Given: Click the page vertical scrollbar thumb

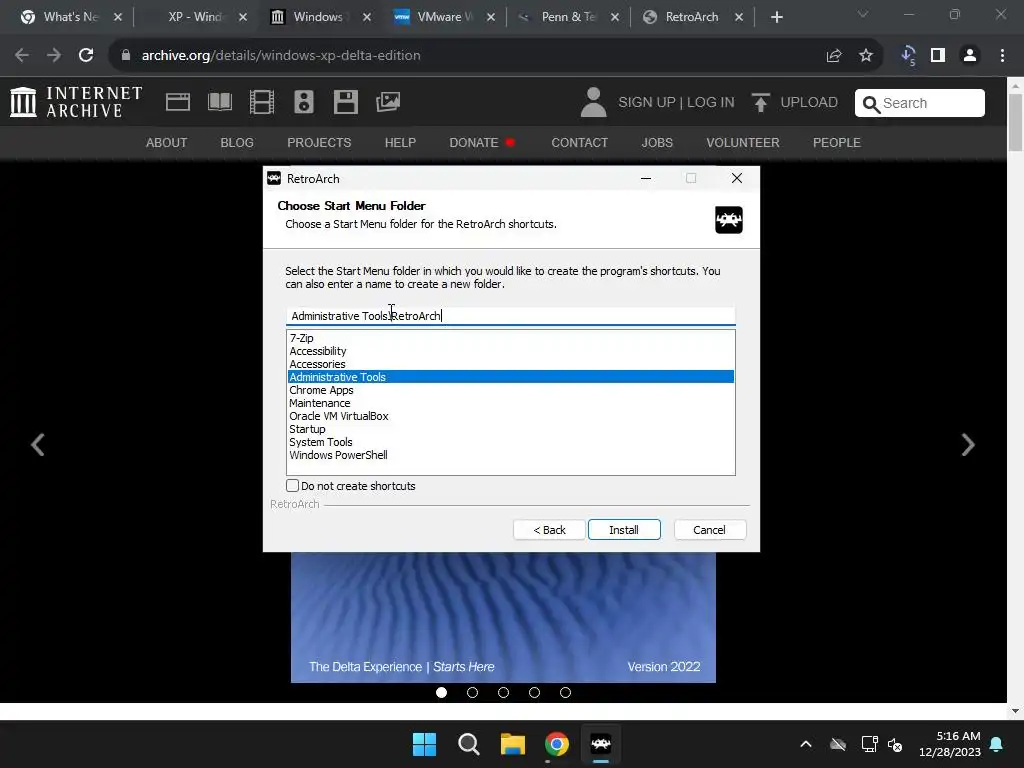Looking at the screenshot, I should coord(1015,122).
